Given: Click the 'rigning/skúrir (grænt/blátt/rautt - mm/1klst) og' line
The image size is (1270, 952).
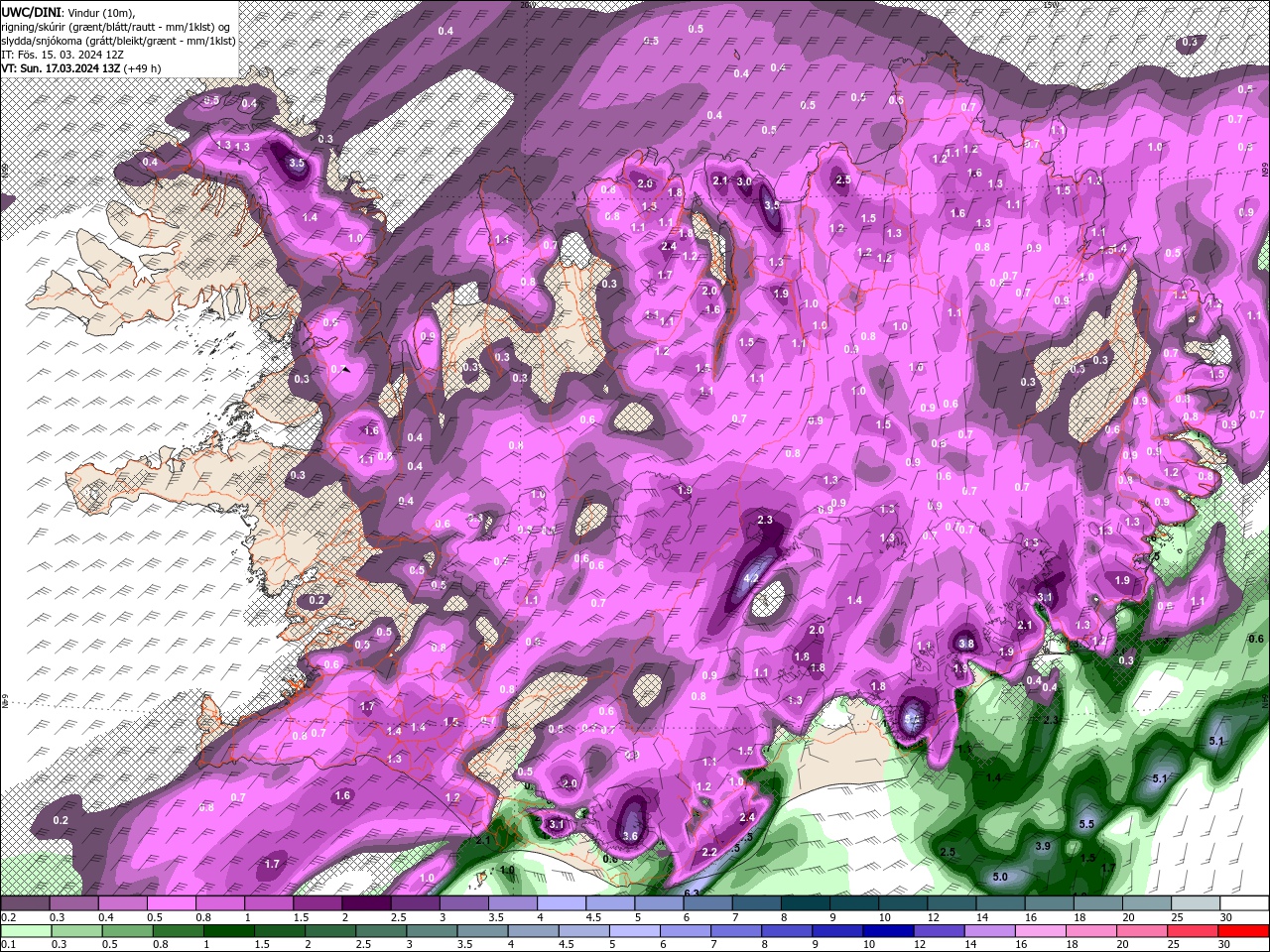Looking at the screenshot, I should pyautogui.click(x=115, y=27).
